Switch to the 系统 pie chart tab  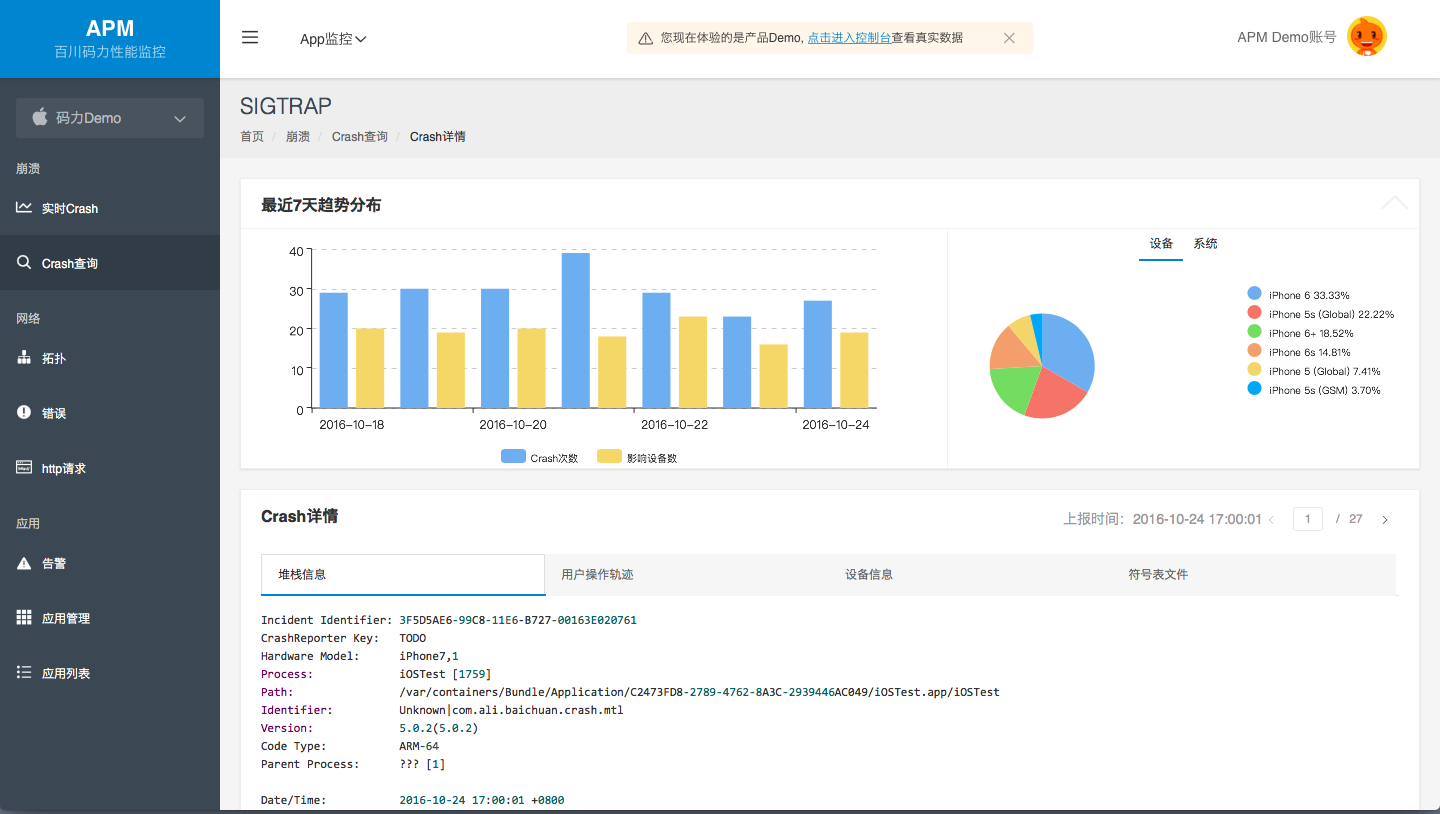click(1205, 244)
